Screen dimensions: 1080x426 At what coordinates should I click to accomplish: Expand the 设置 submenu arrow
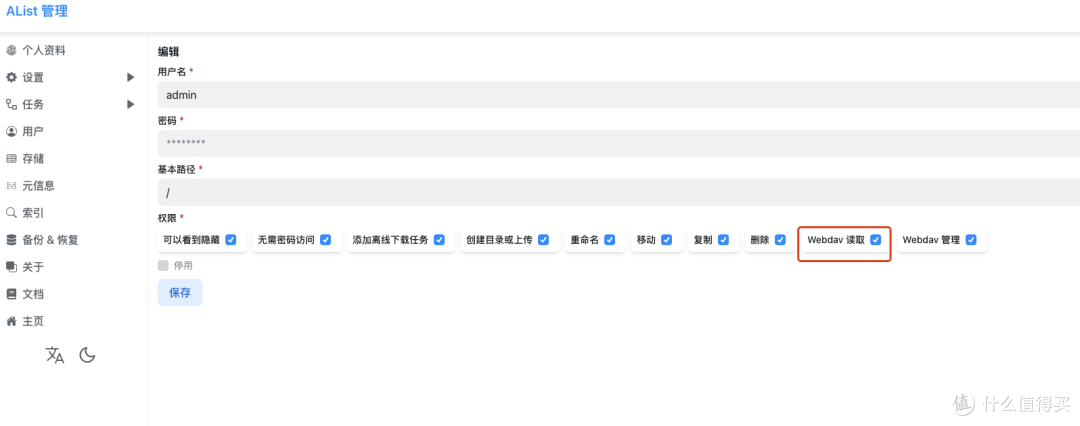pos(130,77)
